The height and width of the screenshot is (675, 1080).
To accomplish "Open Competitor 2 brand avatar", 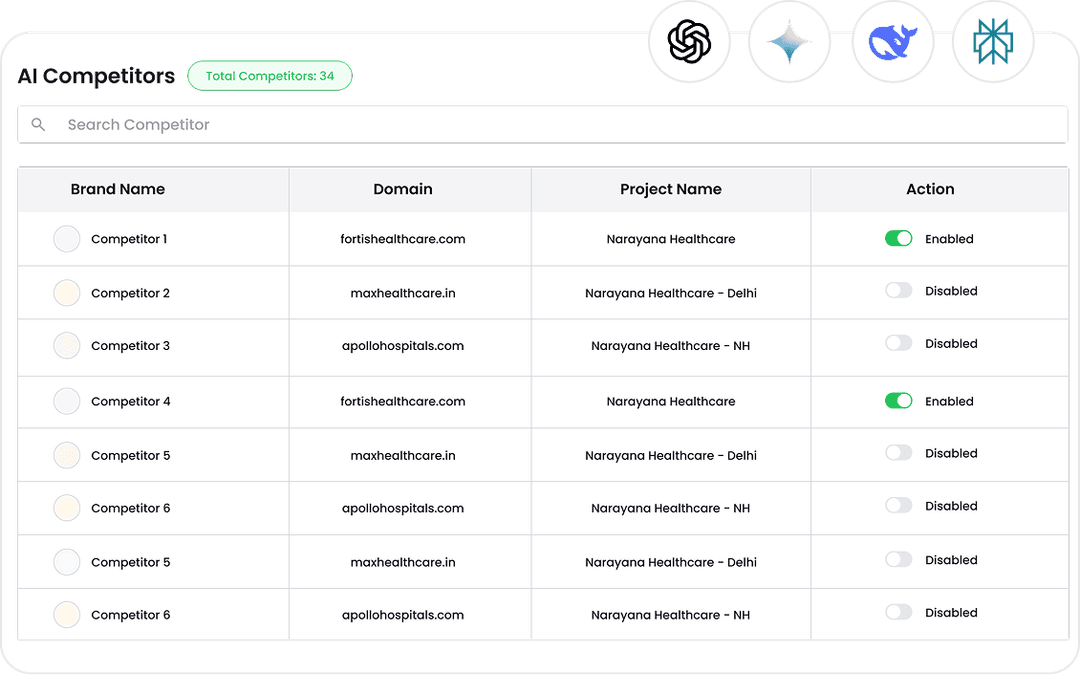I will 66,292.
